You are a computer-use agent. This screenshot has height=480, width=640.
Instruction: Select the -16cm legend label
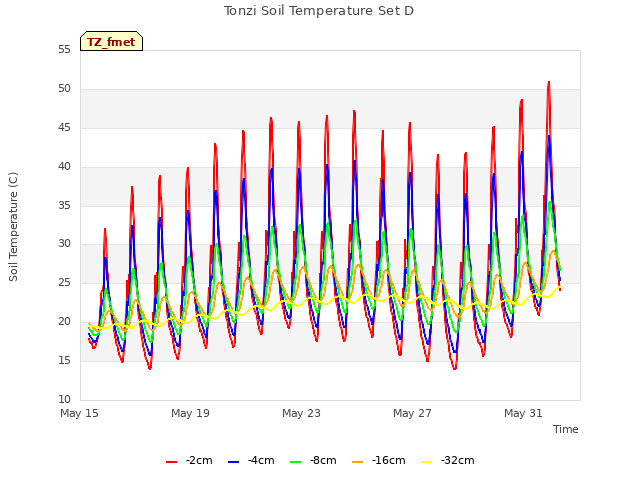click(389, 460)
